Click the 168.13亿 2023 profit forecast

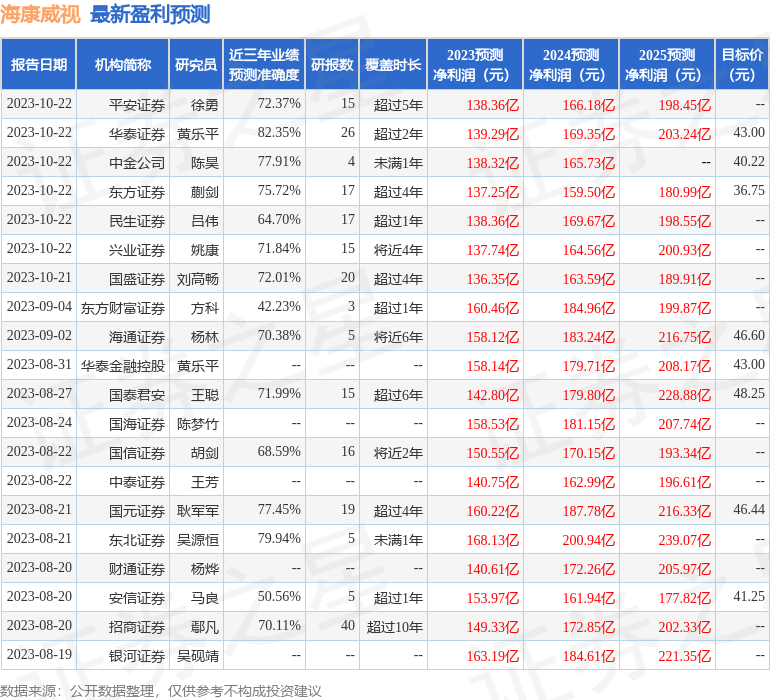493,539
